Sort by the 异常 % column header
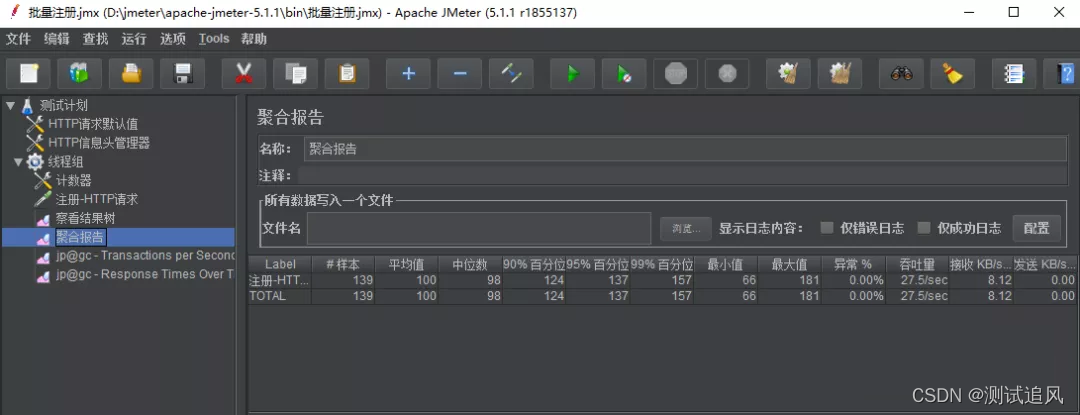This screenshot has height=415, width=1080. [x=853, y=264]
